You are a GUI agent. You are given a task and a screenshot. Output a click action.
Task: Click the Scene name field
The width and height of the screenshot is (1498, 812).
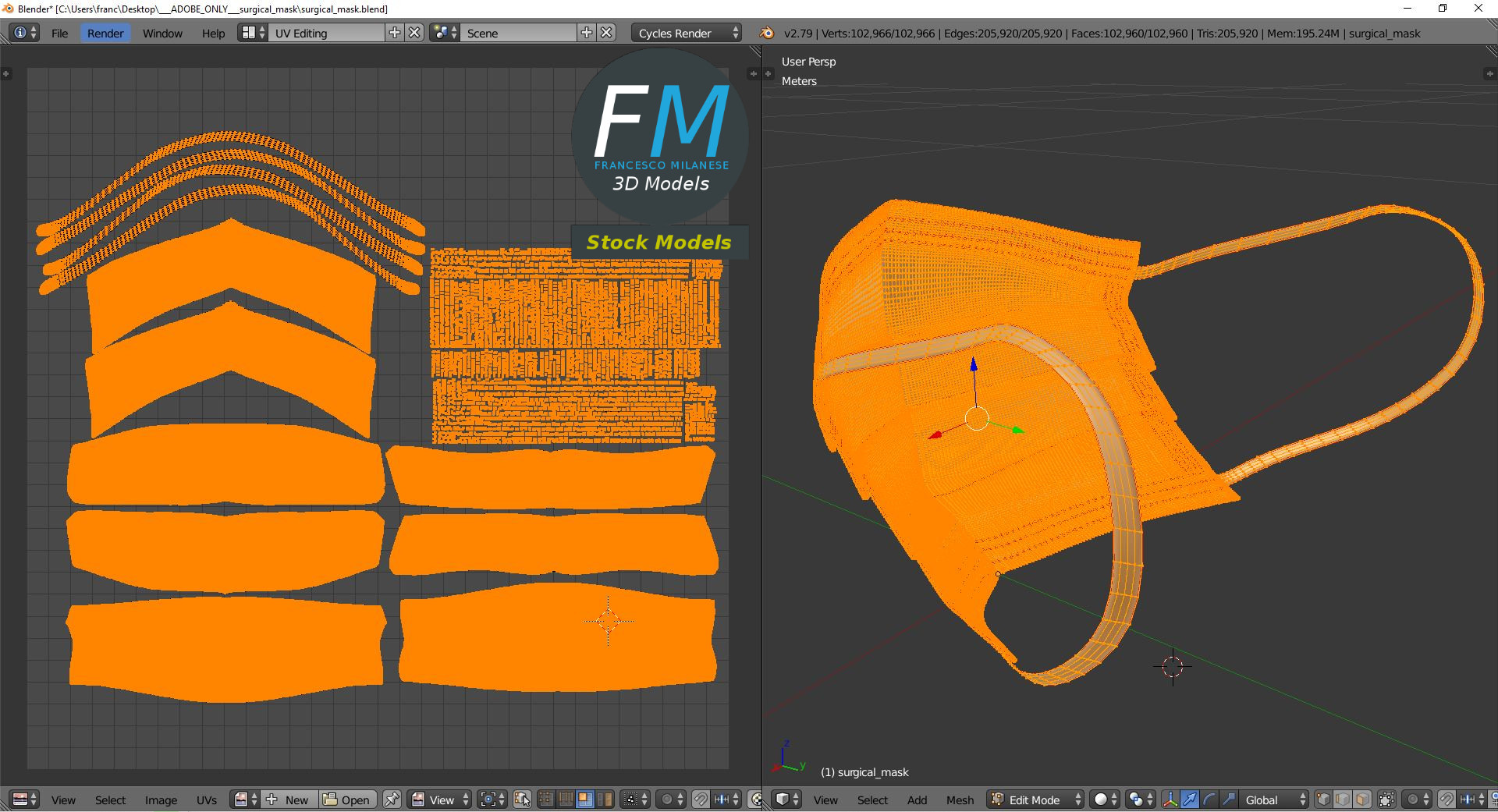click(519, 33)
